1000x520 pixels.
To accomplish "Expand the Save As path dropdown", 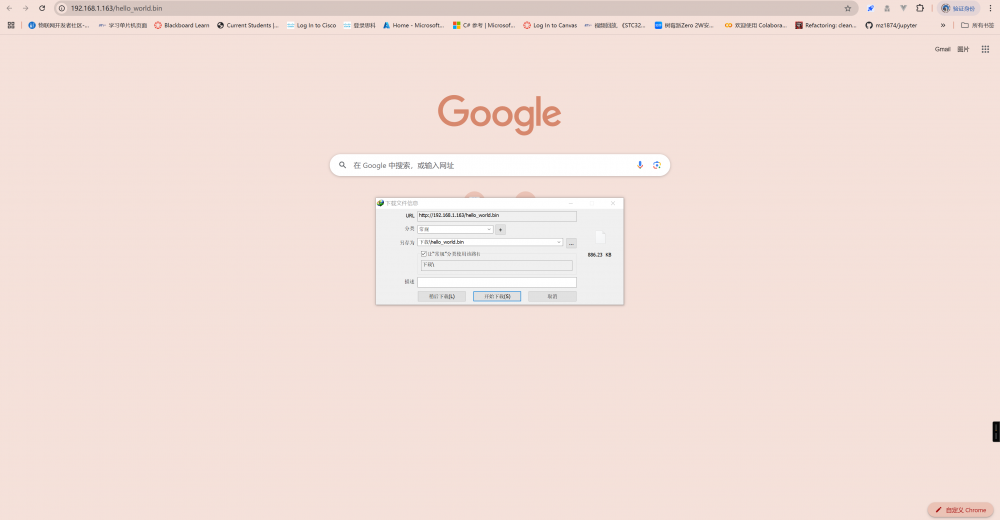I will tap(559, 242).
